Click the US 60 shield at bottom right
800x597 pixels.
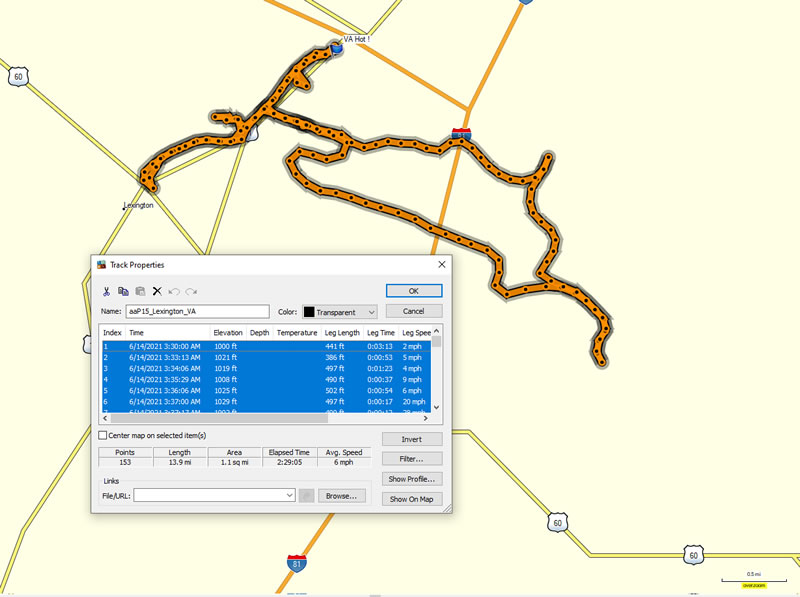(693, 555)
